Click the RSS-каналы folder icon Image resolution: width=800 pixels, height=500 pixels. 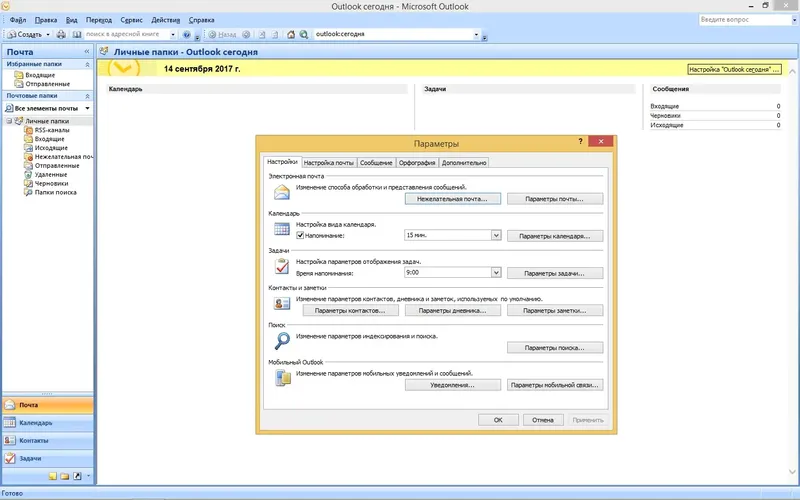click(x=29, y=130)
